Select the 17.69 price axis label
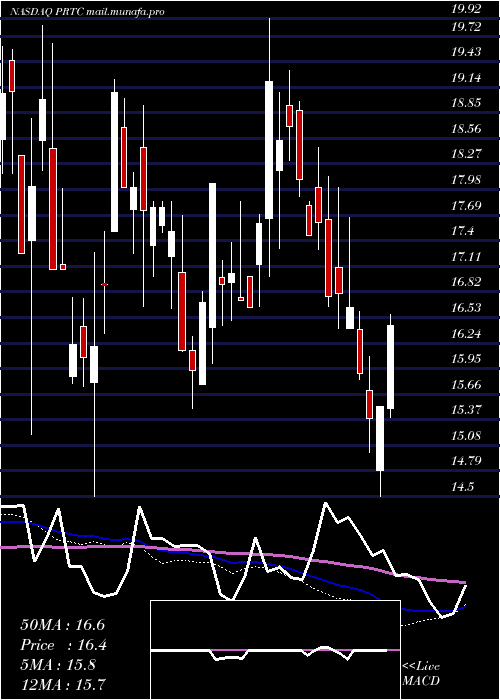 [466, 206]
